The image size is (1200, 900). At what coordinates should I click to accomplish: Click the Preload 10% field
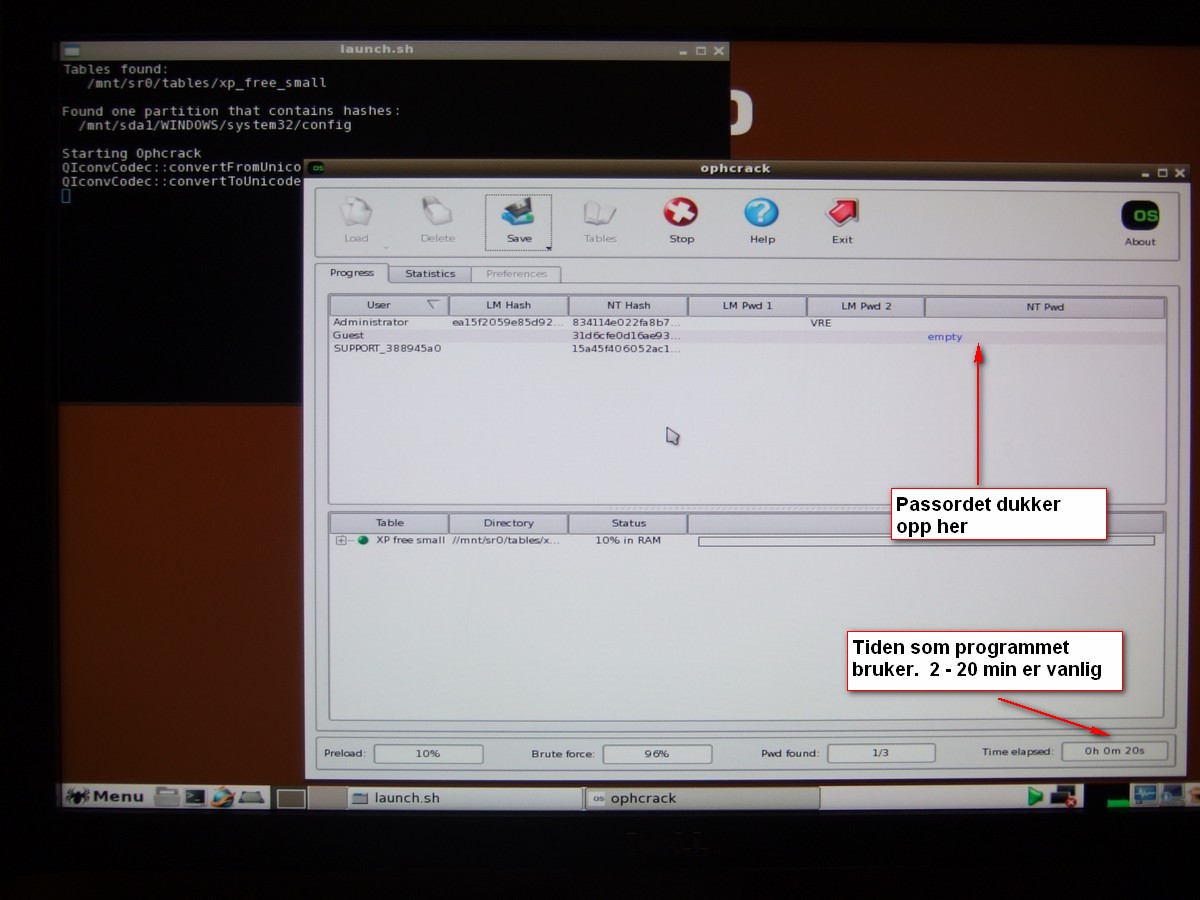pos(428,754)
